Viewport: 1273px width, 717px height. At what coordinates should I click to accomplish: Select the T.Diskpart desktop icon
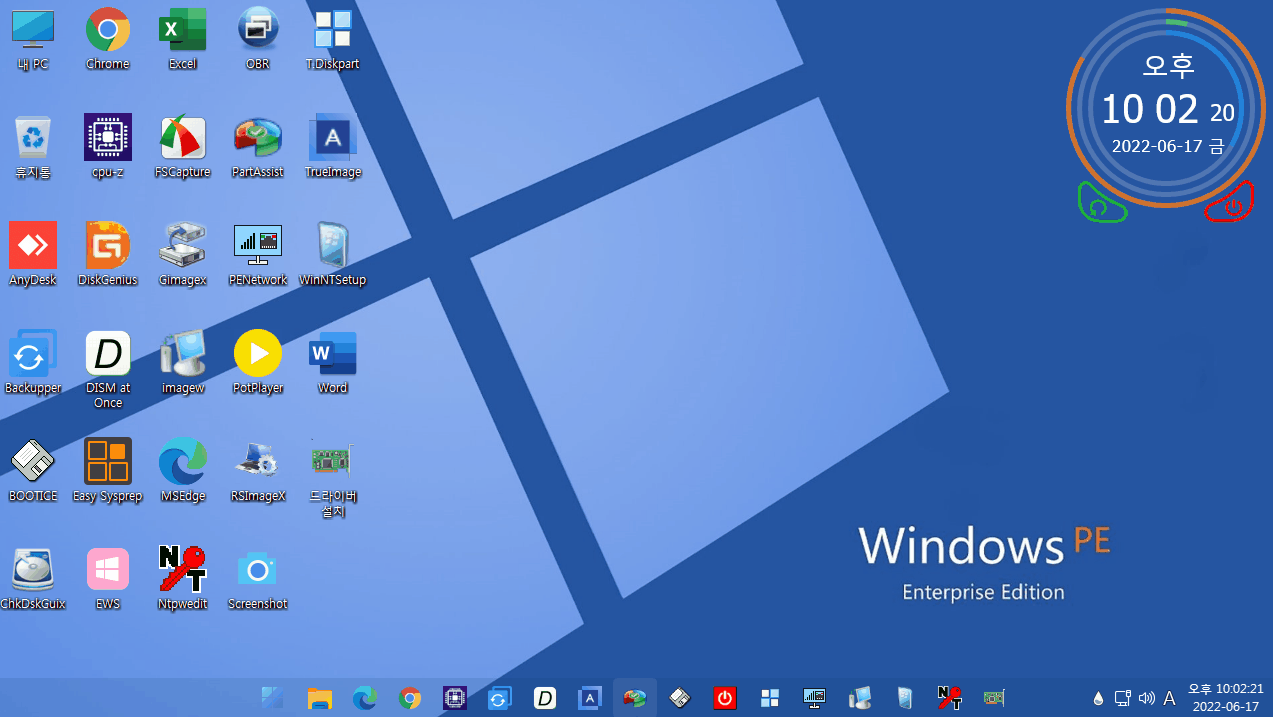coord(333,38)
